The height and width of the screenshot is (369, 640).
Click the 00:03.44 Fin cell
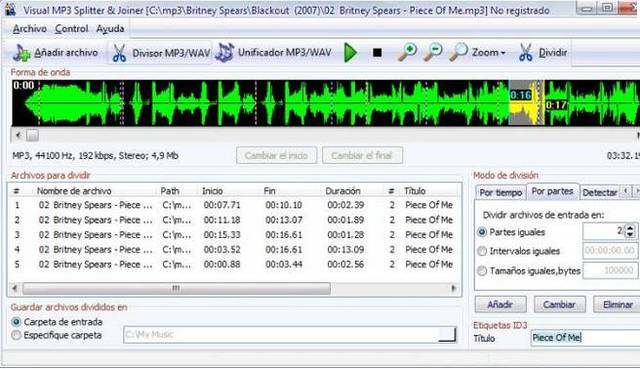[284, 265]
